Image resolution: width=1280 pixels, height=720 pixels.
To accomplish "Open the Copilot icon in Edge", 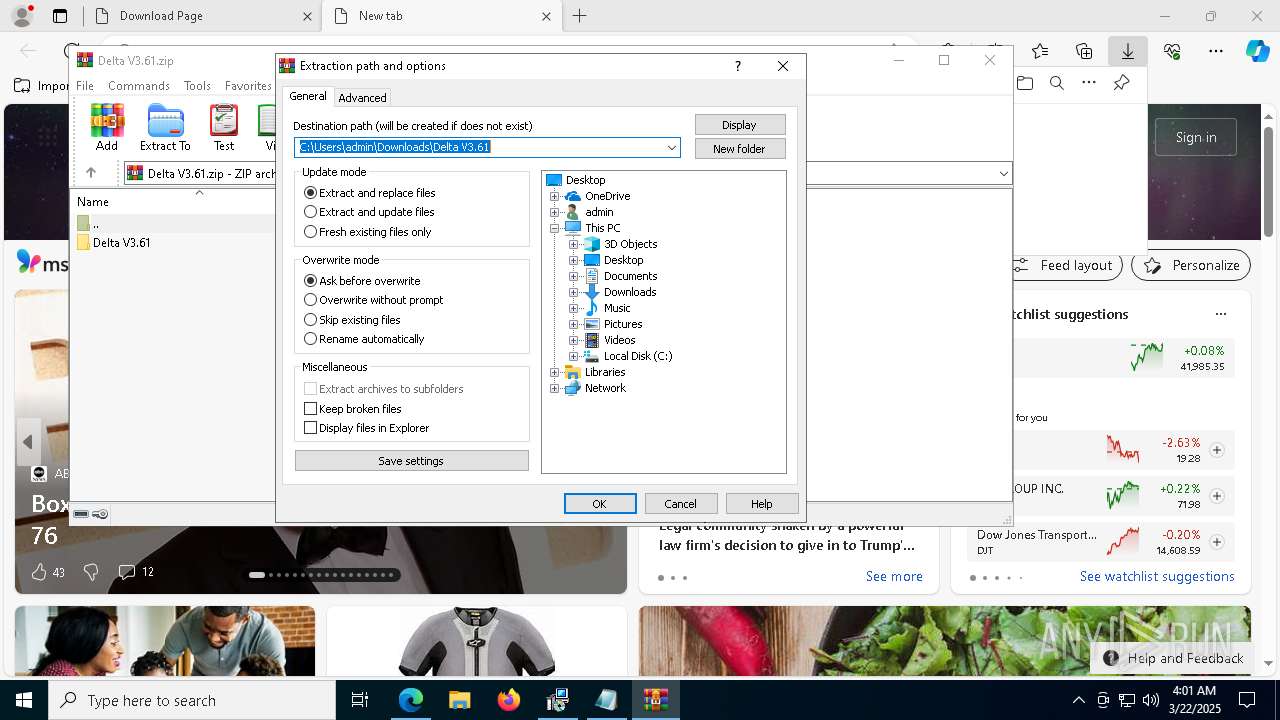I will (1257, 51).
